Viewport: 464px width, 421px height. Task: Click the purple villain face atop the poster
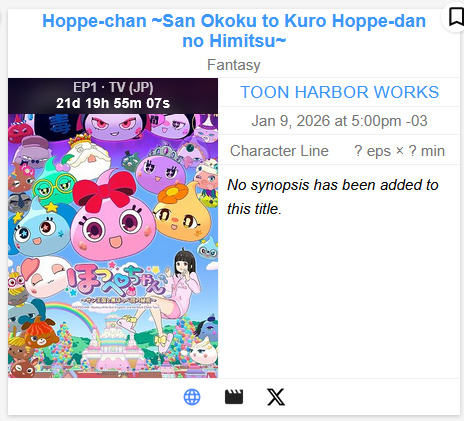(x=114, y=126)
